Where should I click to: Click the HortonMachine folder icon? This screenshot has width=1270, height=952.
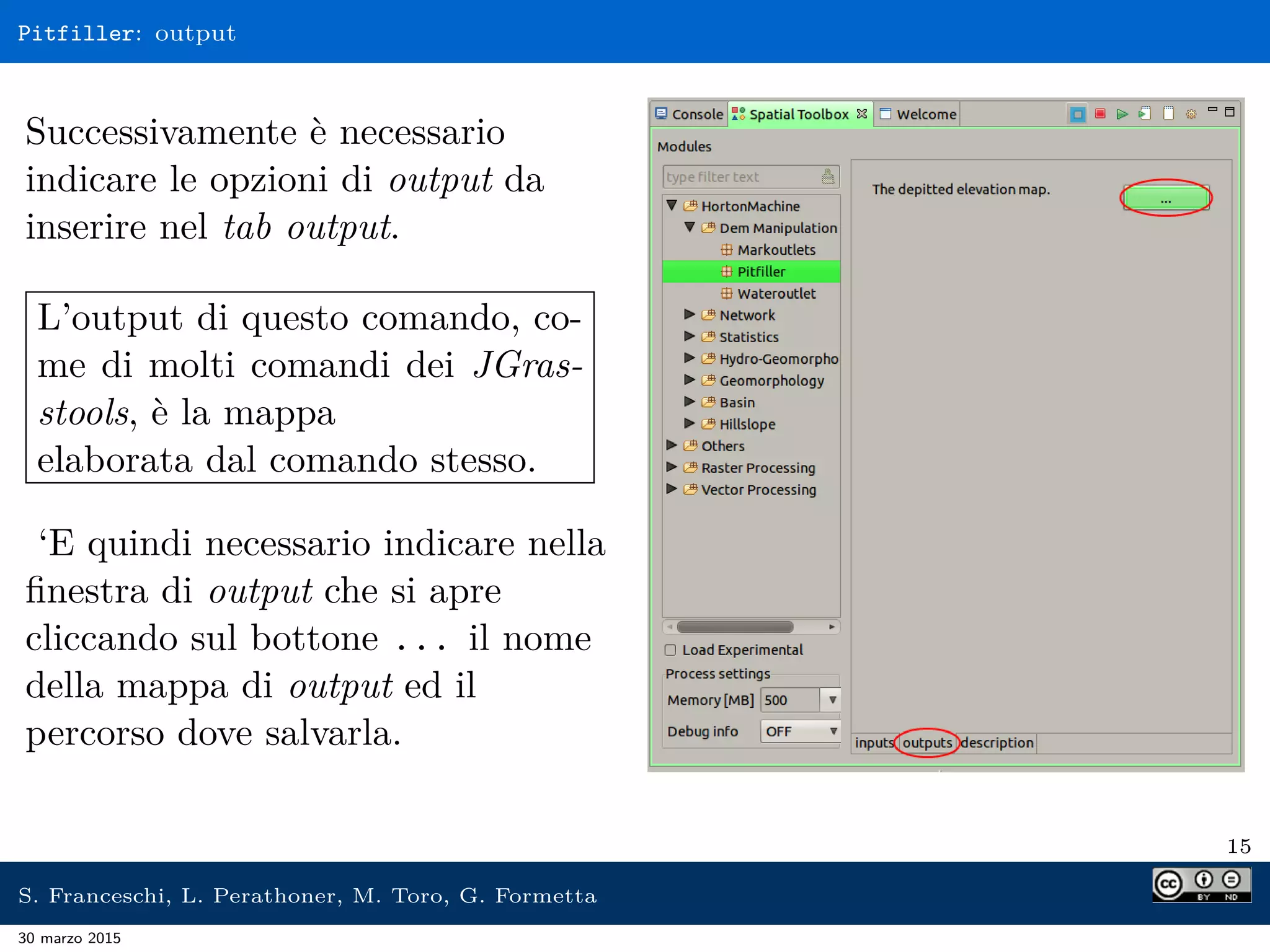pyautogui.click(x=691, y=206)
